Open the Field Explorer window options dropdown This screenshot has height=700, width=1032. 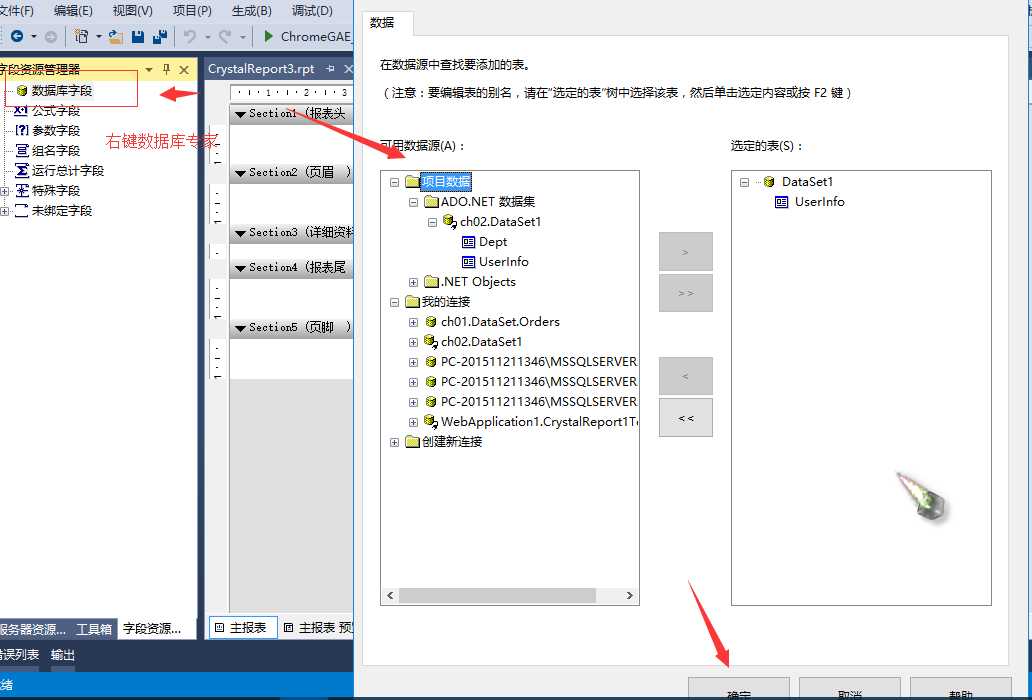coord(149,69)
